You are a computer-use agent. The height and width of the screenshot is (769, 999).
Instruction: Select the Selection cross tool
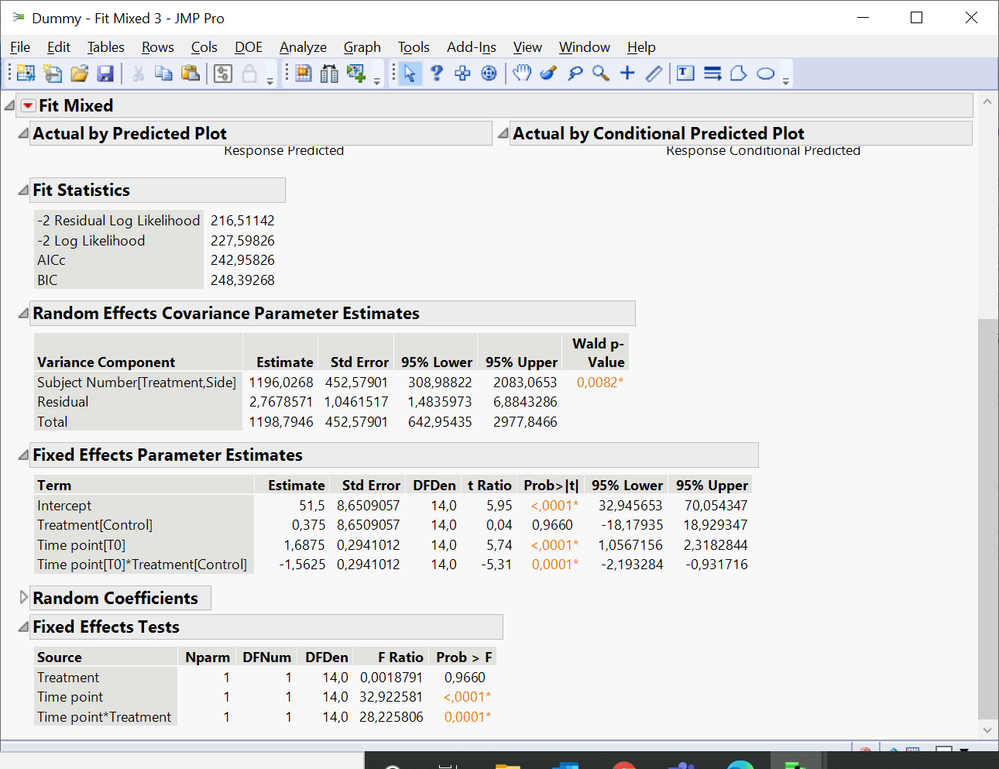point(463,73)
